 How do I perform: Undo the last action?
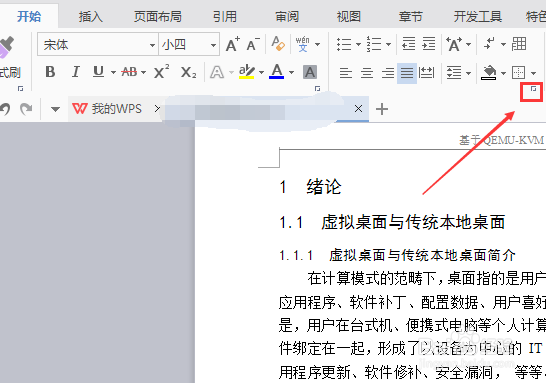click(5, 109)
